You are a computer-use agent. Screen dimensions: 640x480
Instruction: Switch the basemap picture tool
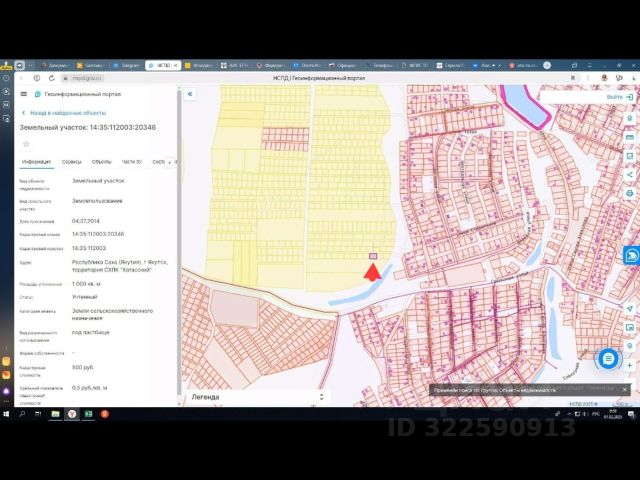630,327
